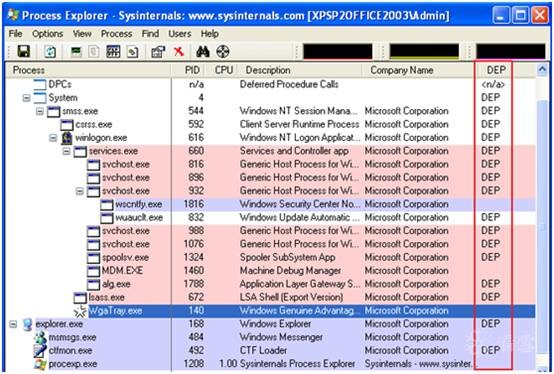
Task: Open the Process menu
Action: [116, 34]
